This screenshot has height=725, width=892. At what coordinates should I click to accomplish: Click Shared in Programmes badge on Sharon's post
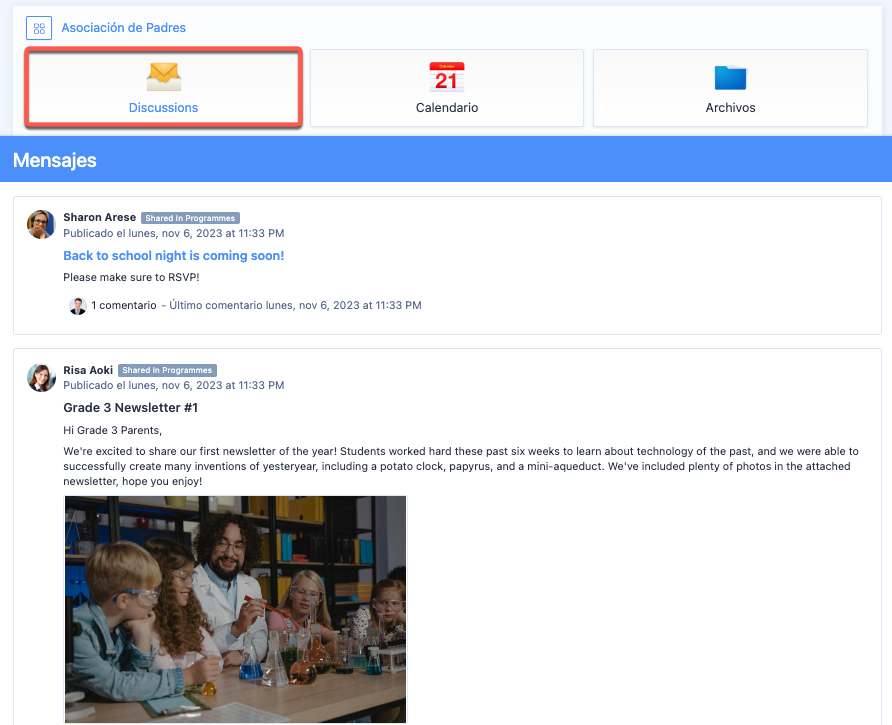click(x=190, y=218)
